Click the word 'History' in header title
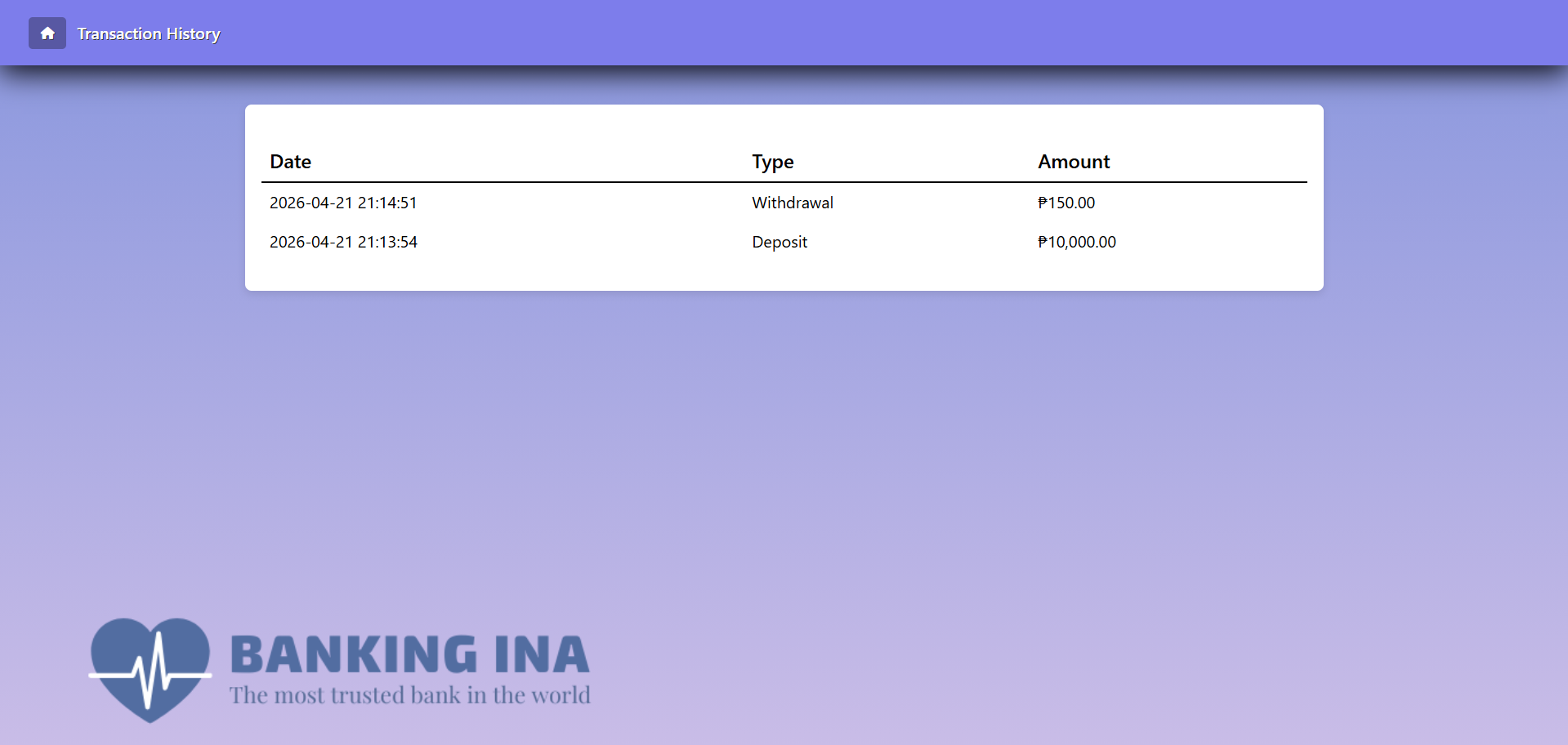Screen dimensions: 1568x745 pyautogui.click(x=193, y=33)
